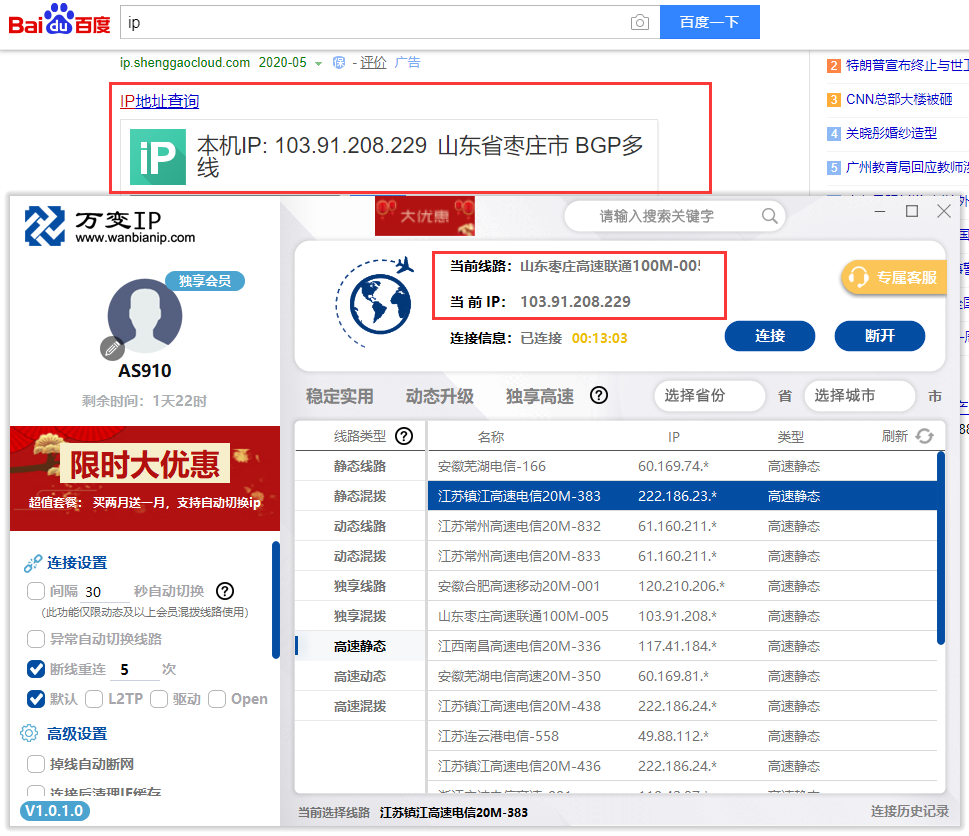The height and width of the screenshot is (836, 969).
Task: Enable 间隔 auto-switch checkbox
Action: (x=36, y=591)
